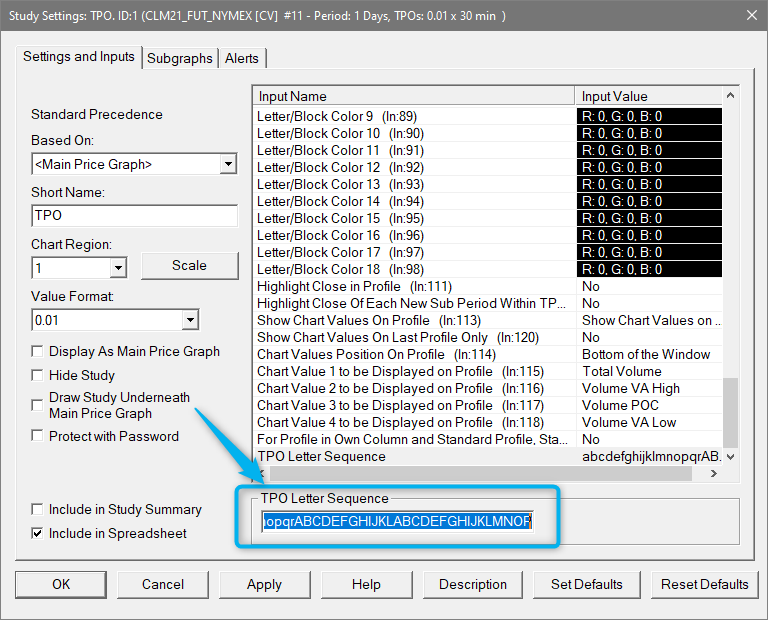Switch to the Subgraphs tab
768x620 pixels.
pyautogui.click(x=180, y=58)
